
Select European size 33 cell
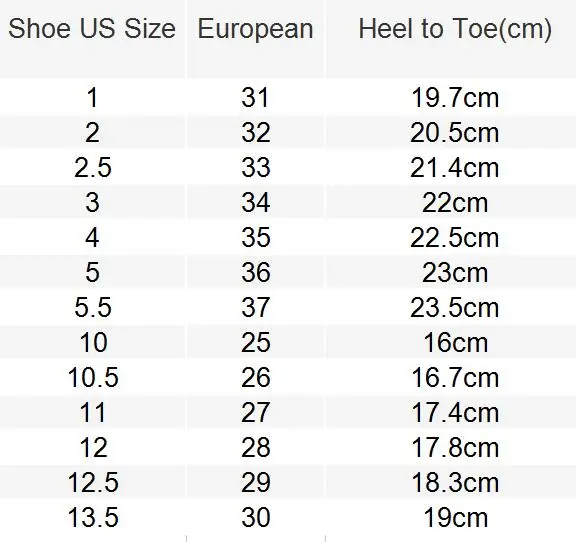click(255, 168)
